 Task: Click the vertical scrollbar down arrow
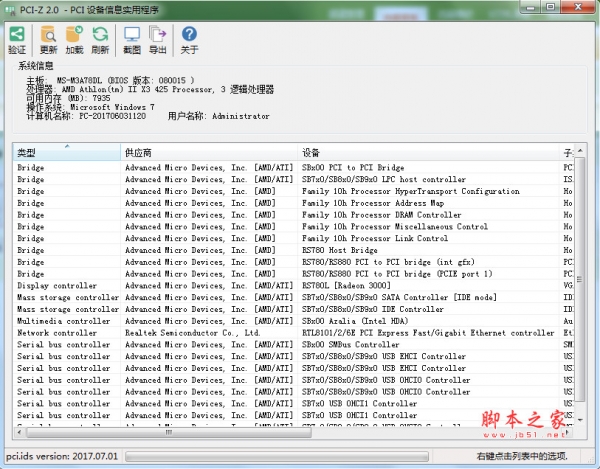tap(580, 420)
